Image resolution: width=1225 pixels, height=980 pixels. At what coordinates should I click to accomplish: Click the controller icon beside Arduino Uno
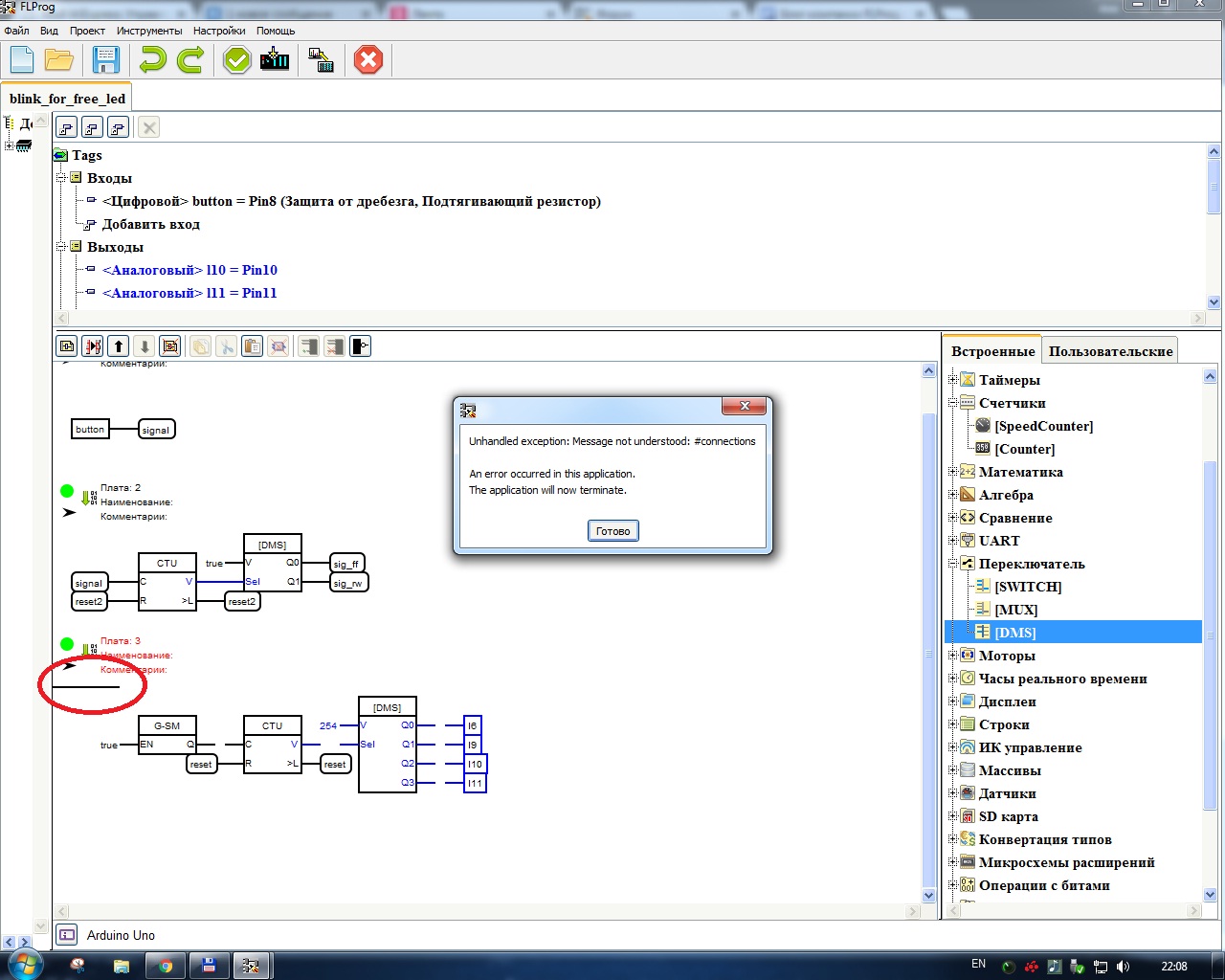point(67,935)
